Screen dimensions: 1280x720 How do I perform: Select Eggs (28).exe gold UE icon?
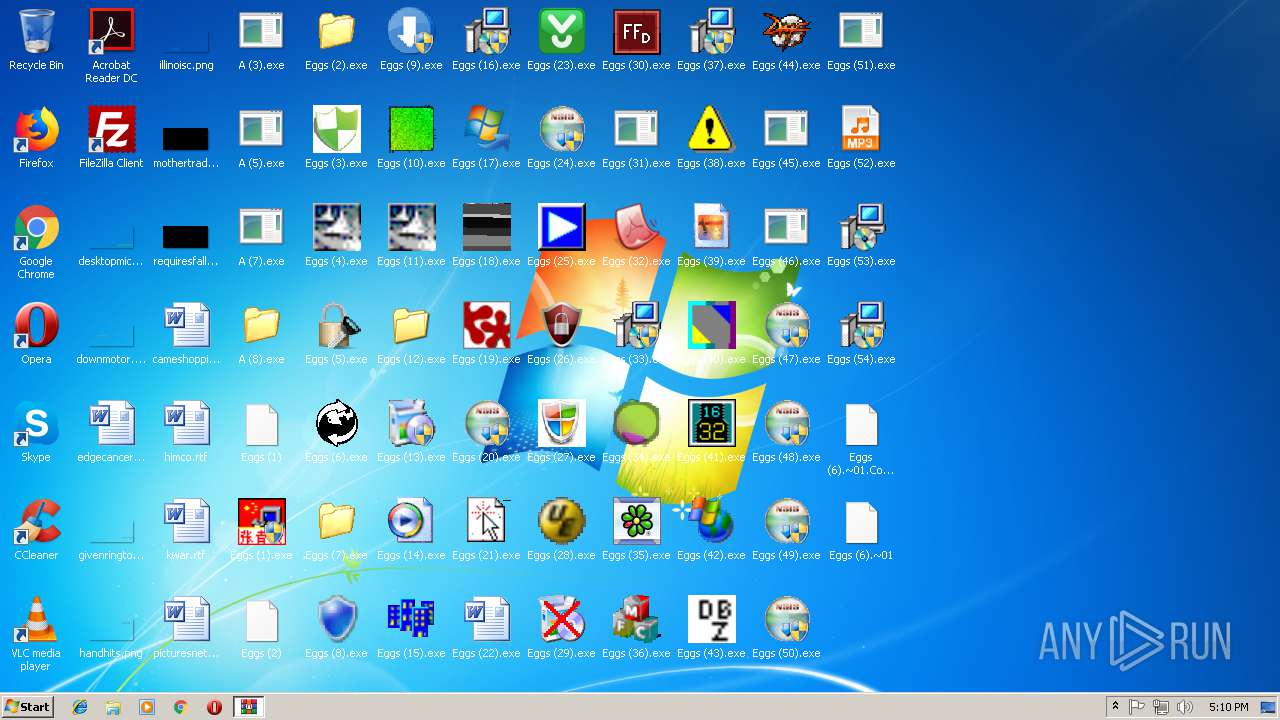(561, 530)
